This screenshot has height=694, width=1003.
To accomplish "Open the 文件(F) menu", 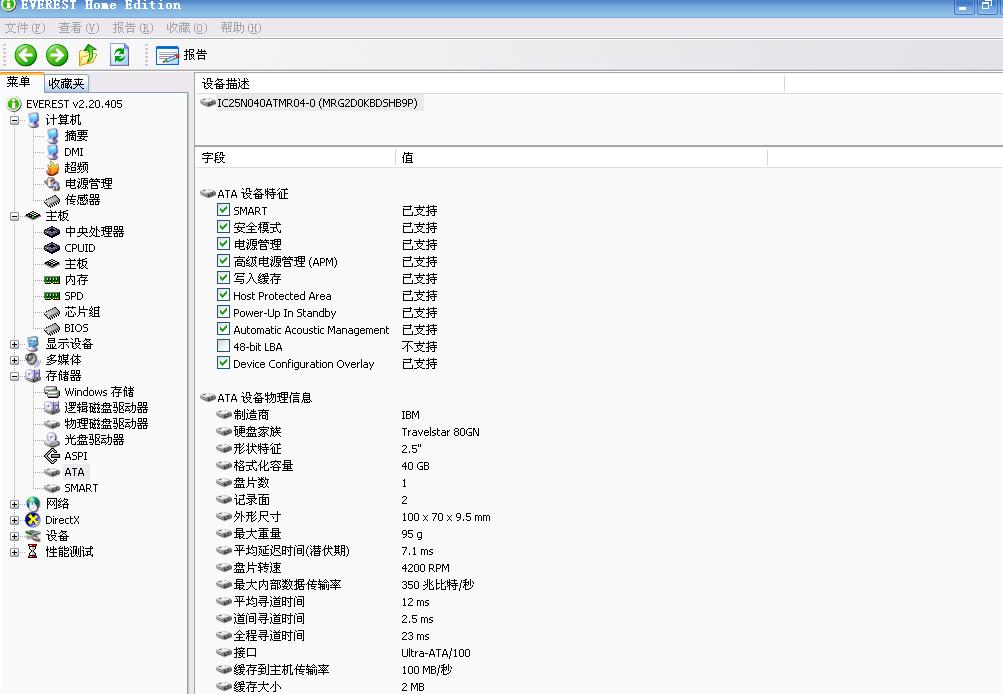I will click(x=25, y=28).
